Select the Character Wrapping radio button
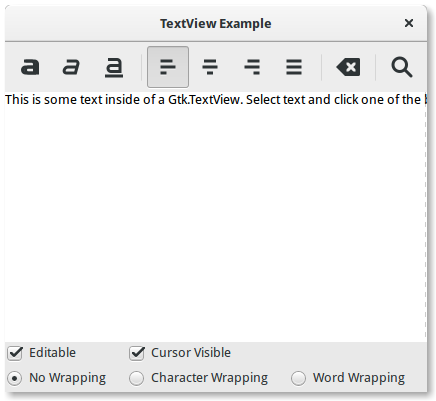Viewport: 436px width, 401px height. coord(137,378)
